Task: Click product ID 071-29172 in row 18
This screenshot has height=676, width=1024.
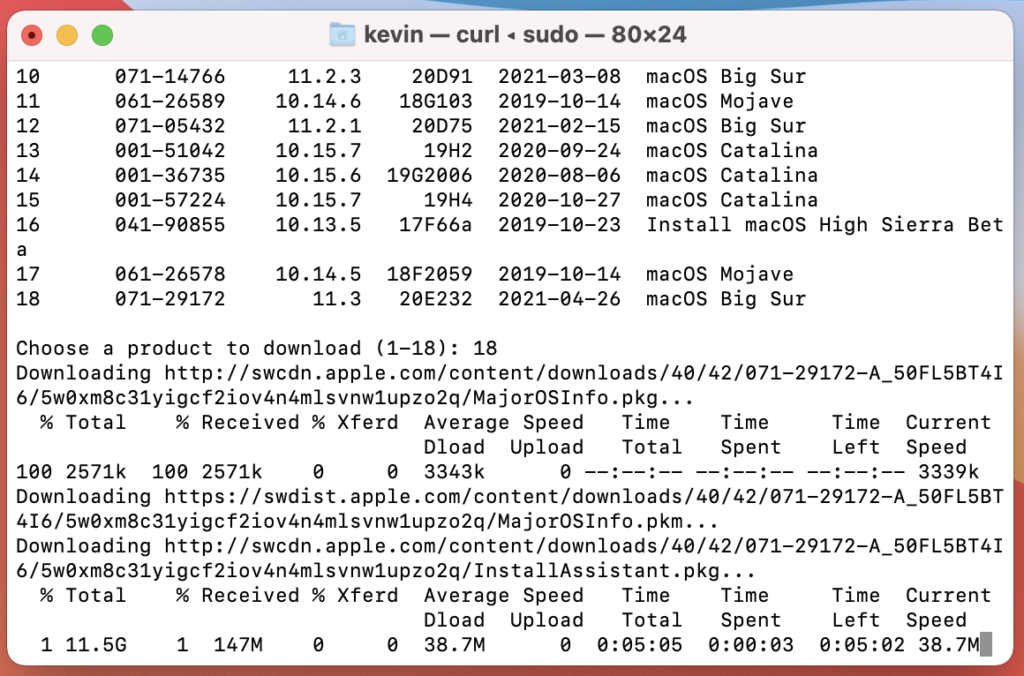Action: pyautogui.click(x=170, y=299)
